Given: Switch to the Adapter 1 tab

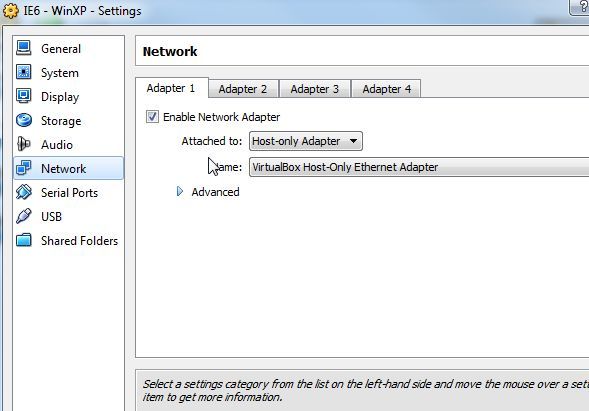Looking at the screenshot, I should click(171, 88).
